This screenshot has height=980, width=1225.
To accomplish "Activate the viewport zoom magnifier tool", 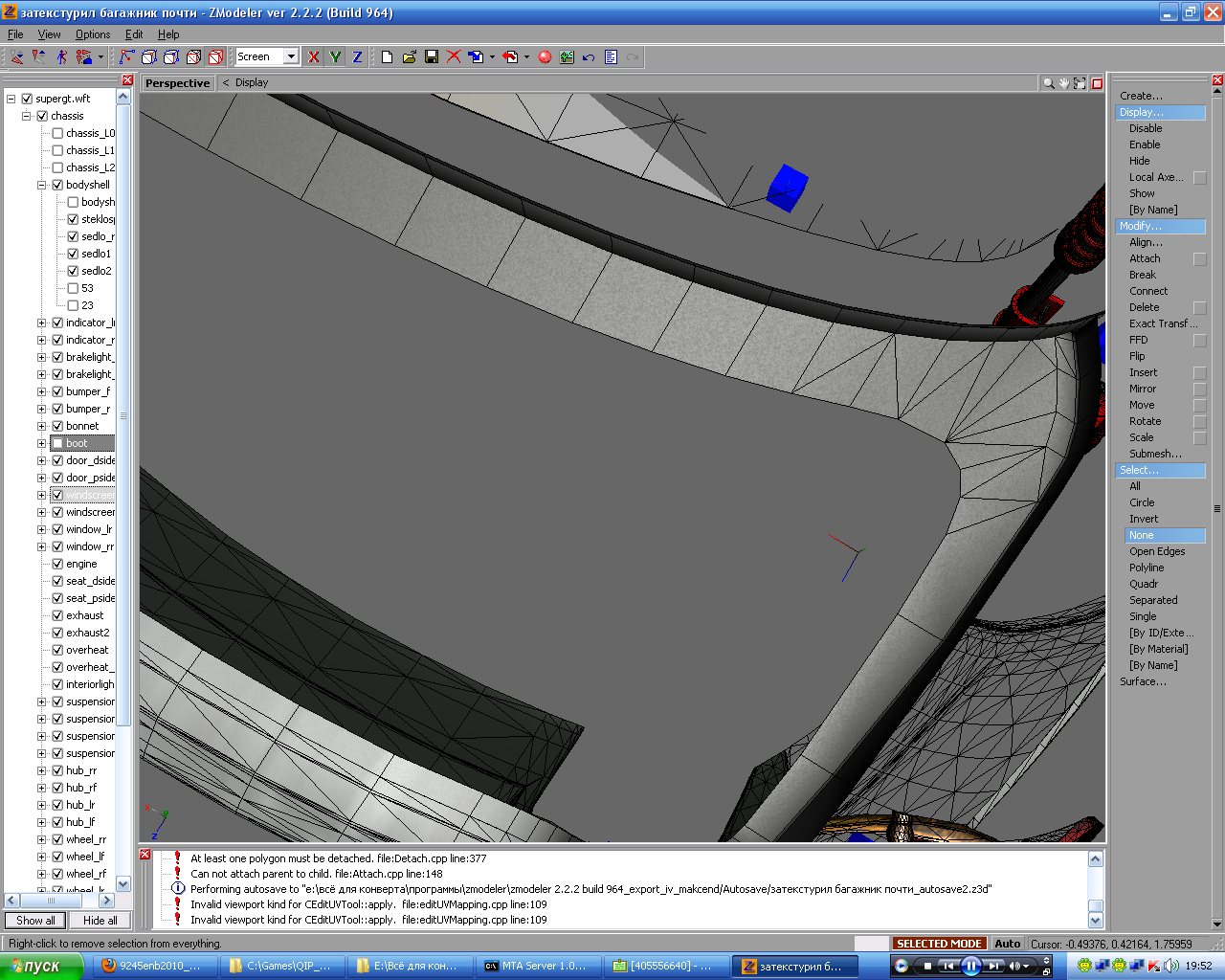I will (x=1048, y=83).
